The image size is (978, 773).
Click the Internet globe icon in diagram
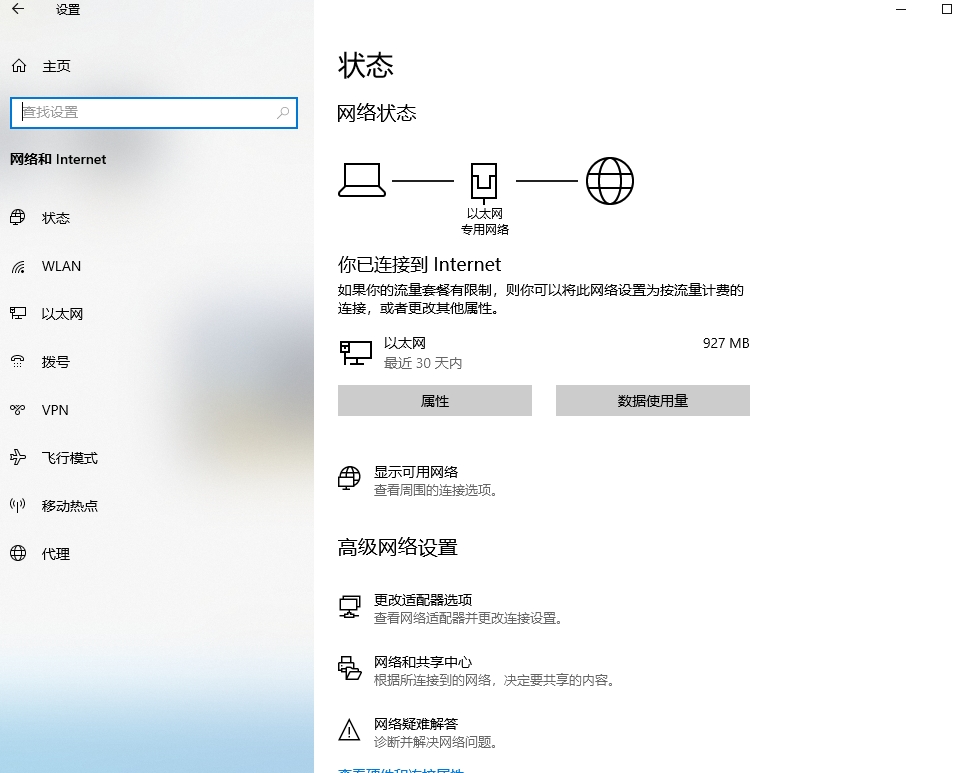609,181
